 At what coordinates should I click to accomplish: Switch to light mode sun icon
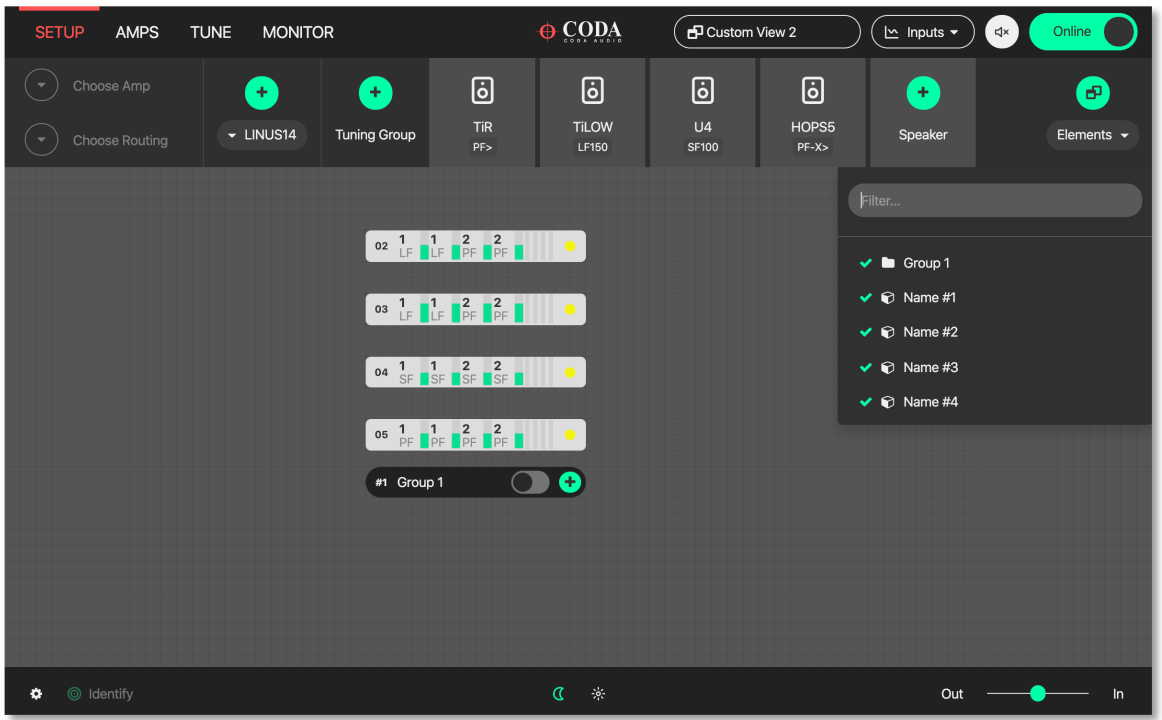pyautogui.click(x=598, y=694)
